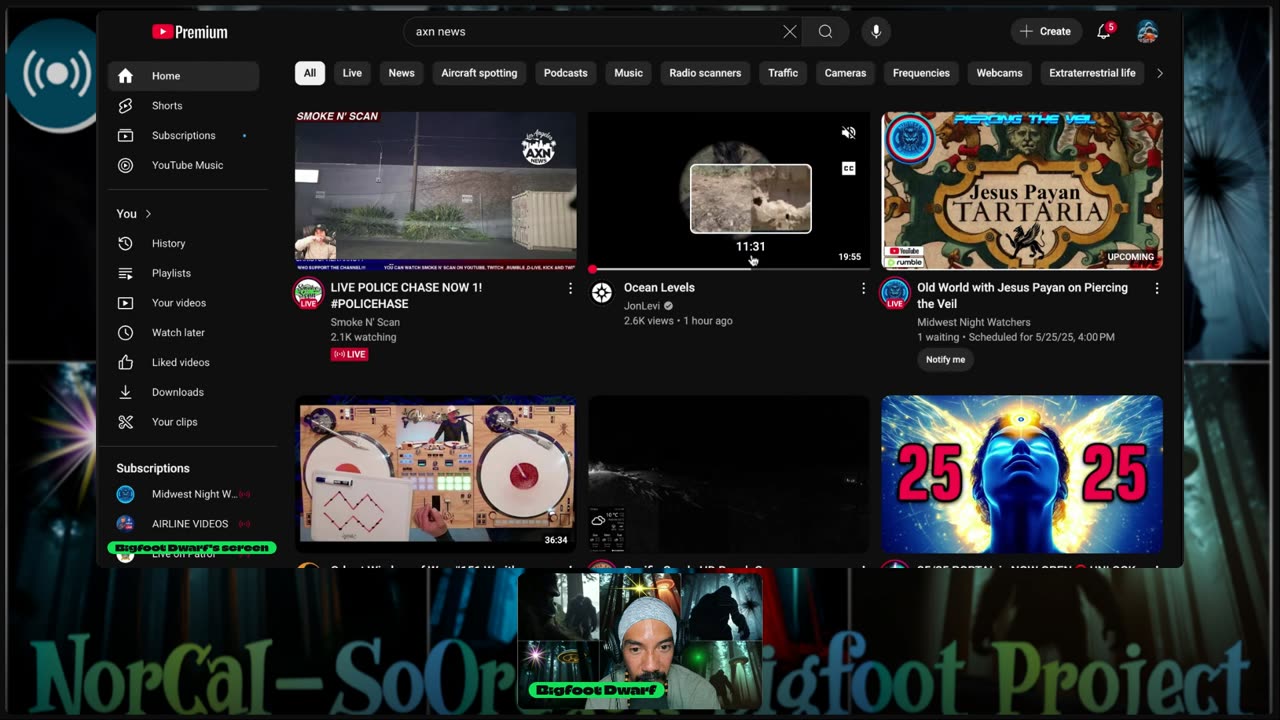The height and width of the screenshot is (720, 1280).
Task: Select the Music filter chip
Action: pyautogui.click(x=628, y=73)
